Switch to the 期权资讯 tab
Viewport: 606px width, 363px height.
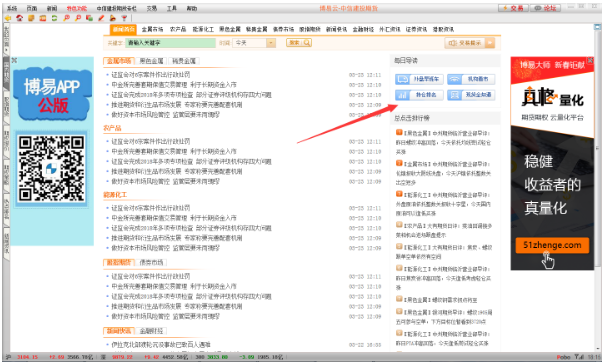(x=443, y=29)
